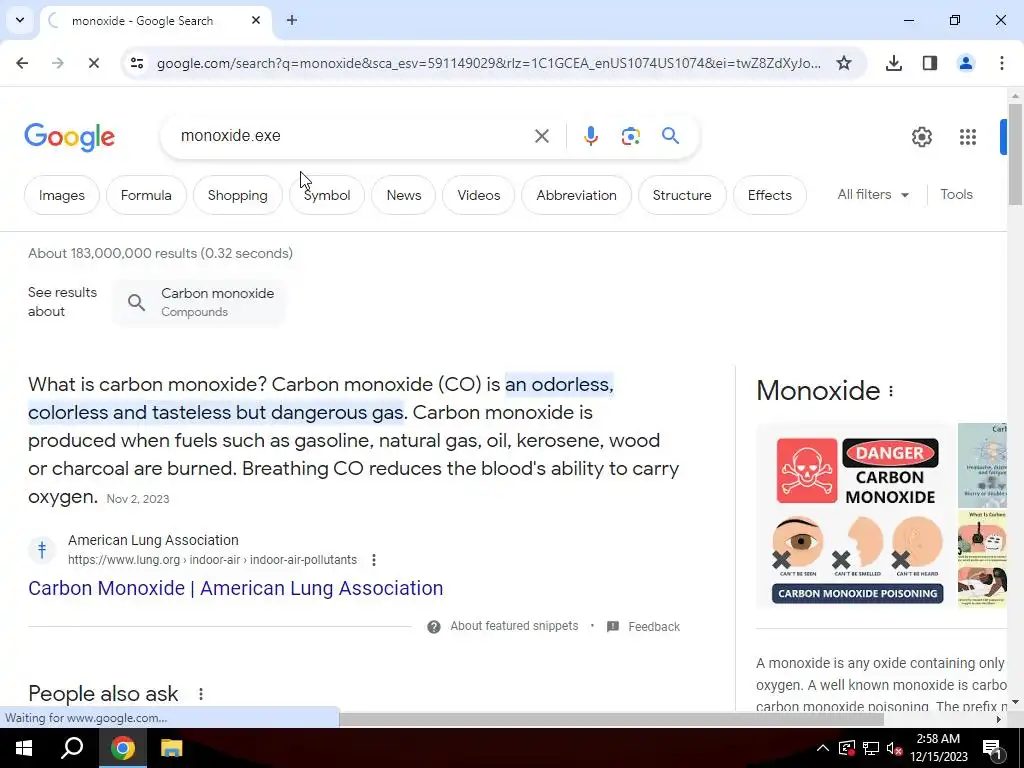Open People also ask options menu
The width and height of the screenshot is (1024, 768).
(x=201, y=694)
